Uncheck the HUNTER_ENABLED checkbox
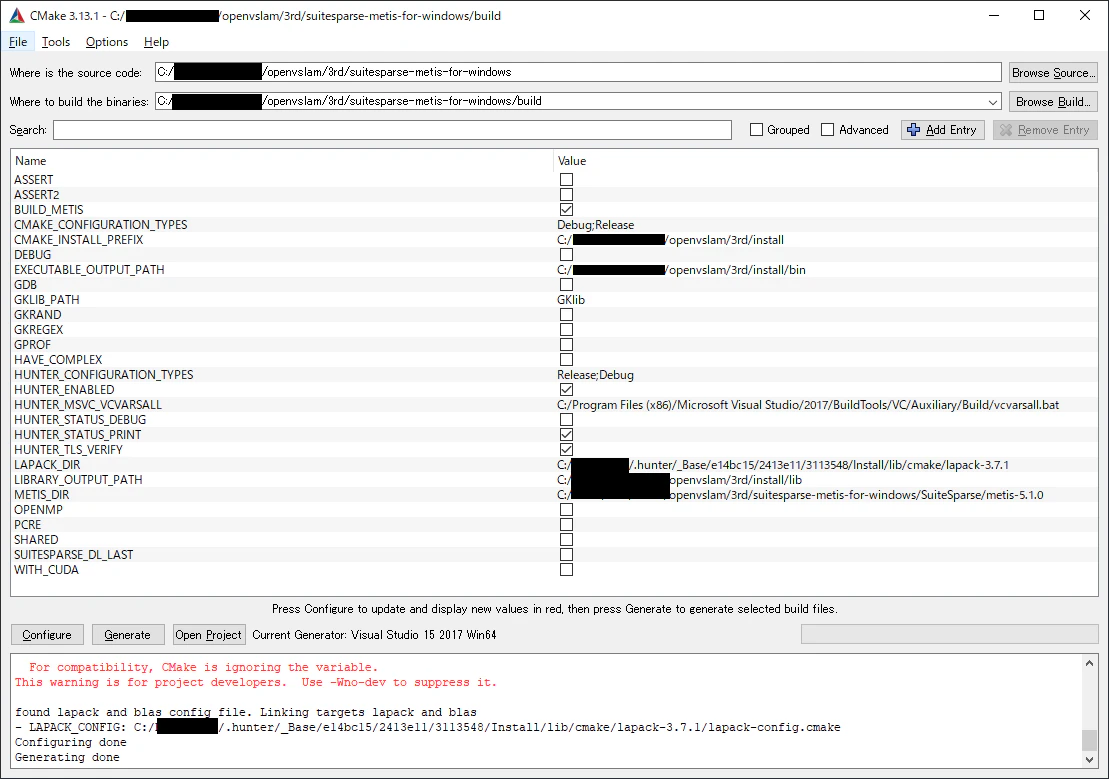The width and height of the screenshot is (1109, 779). coord(566,390)
